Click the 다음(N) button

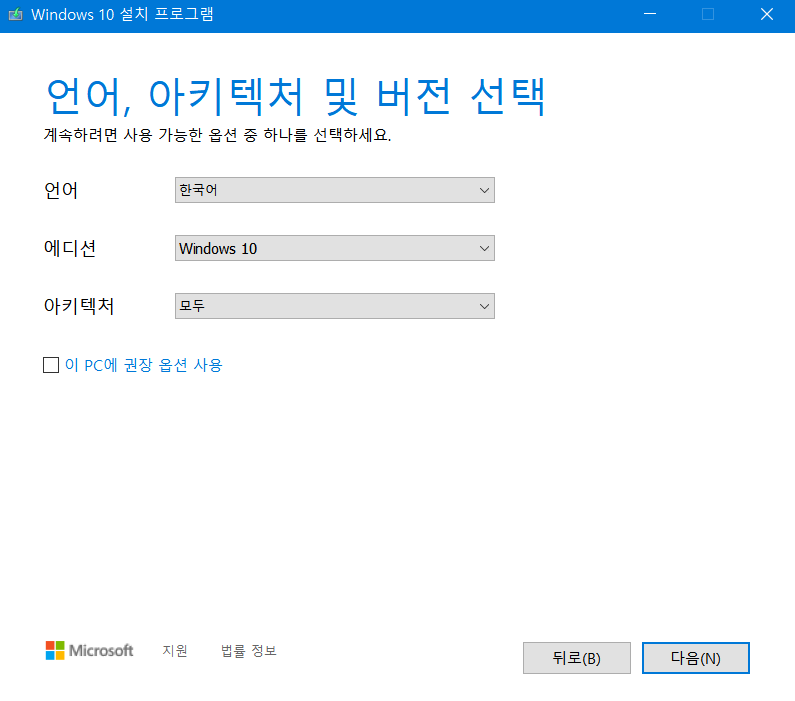(x=696, y=658)
